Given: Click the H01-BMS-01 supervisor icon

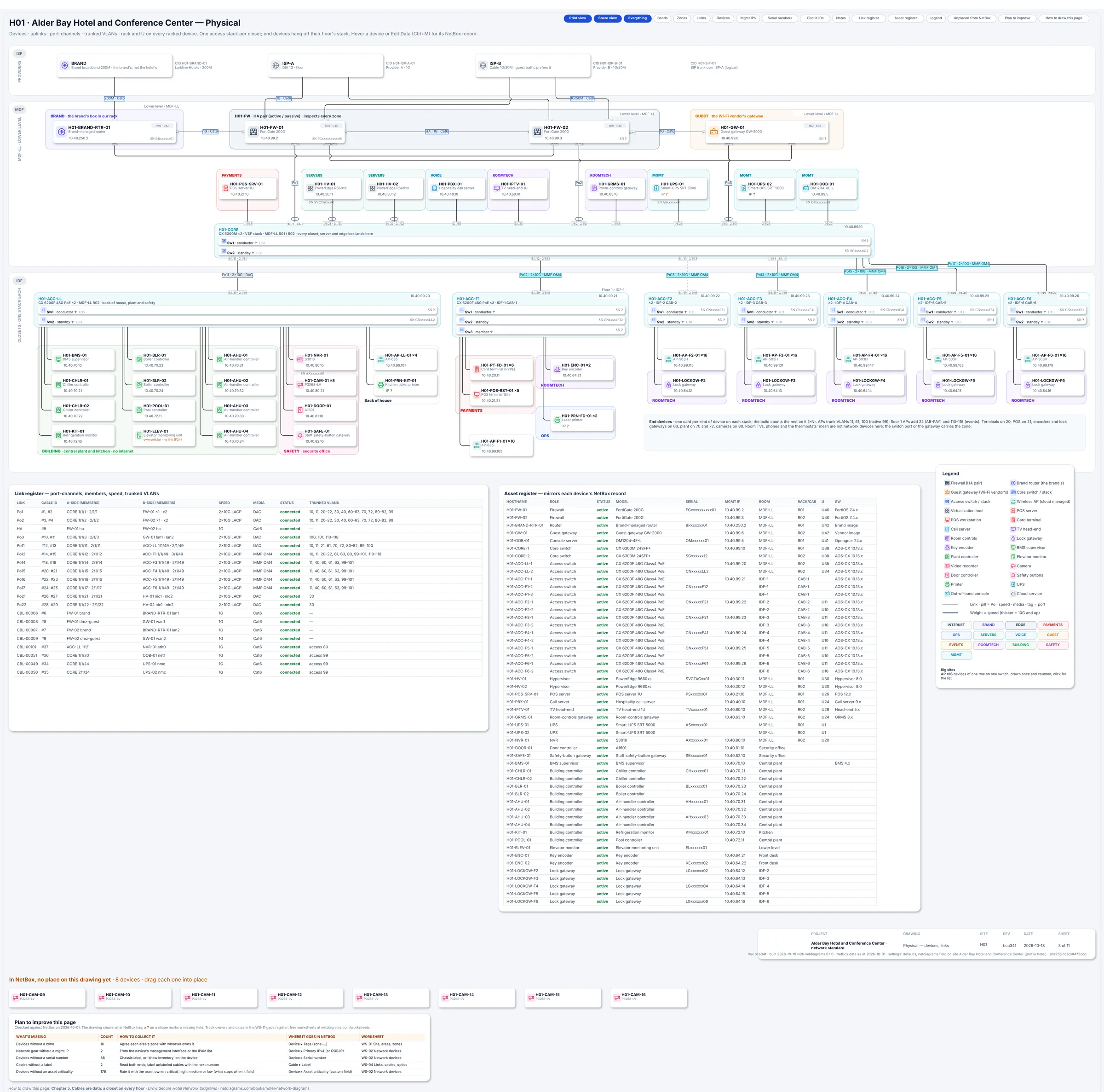Looking at the screenshot, I should pos(58,359).
